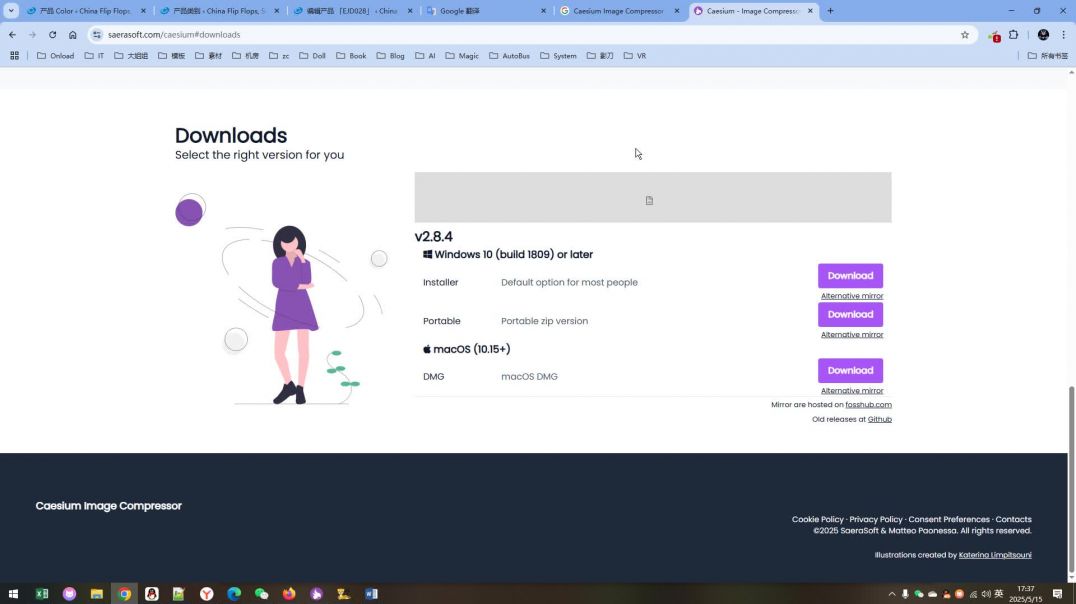
Task: Open the apps grid in bookmarks bar
Action: coord(14,56)
